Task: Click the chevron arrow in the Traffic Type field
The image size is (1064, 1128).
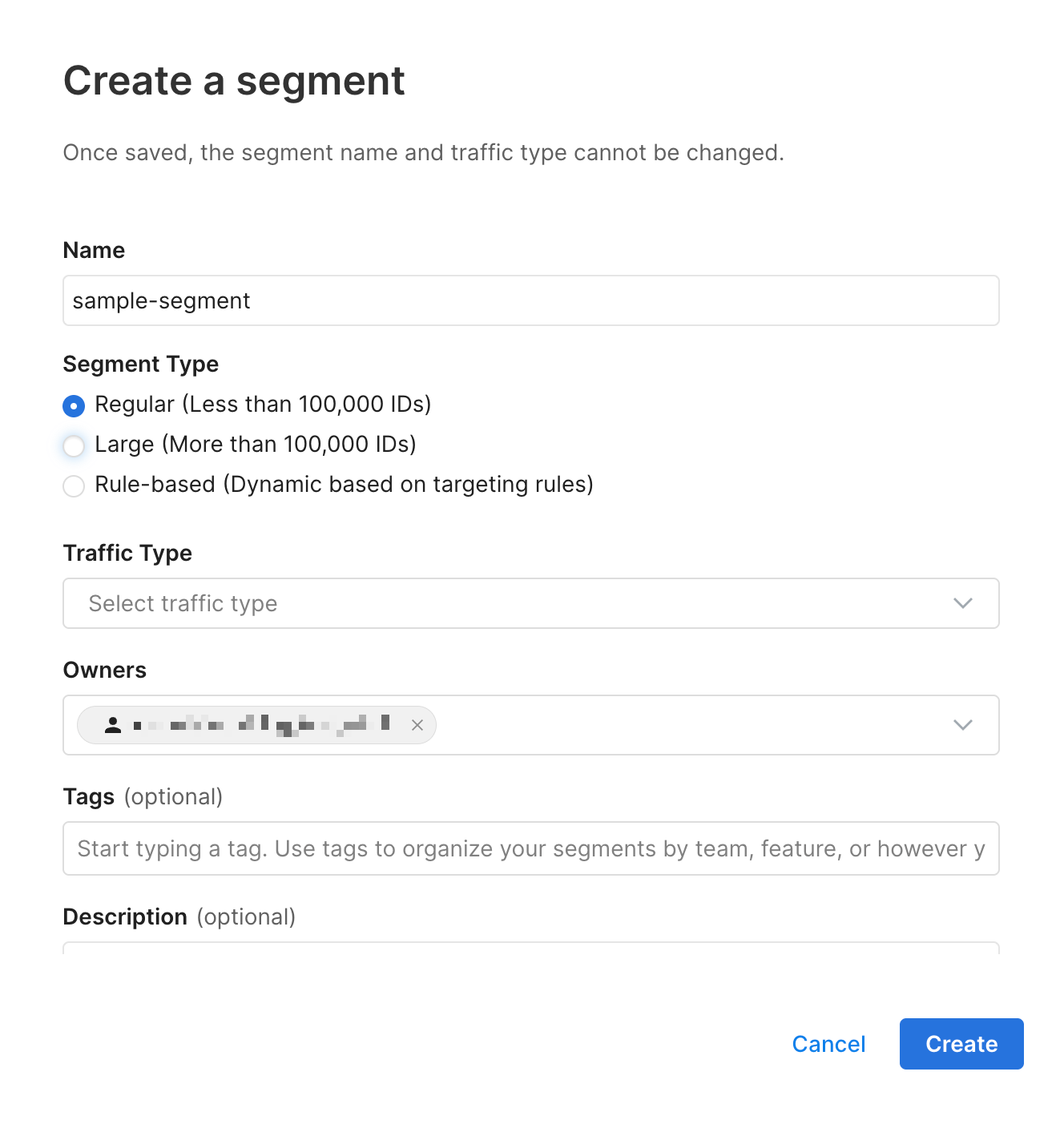Action: pyautogui.click(x=962, y=603)
